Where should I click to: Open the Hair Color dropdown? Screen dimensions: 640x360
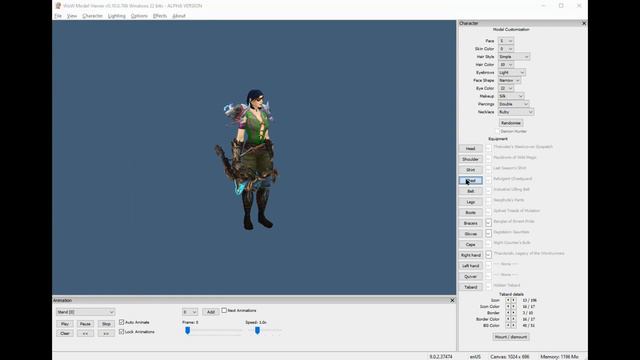click(x=506, y=64)
